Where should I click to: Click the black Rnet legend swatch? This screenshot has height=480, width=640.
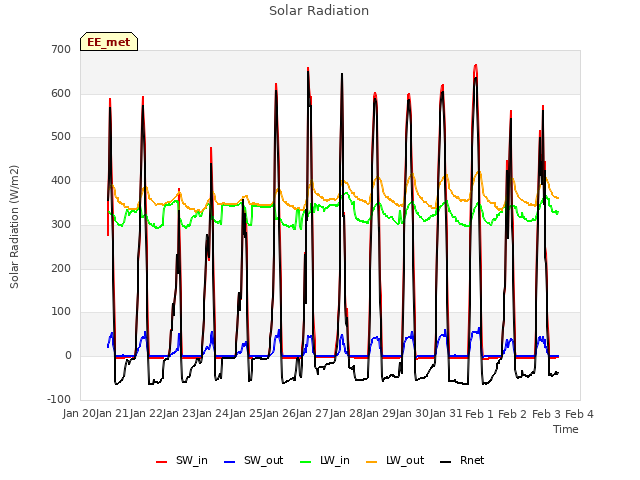point(445,462)
